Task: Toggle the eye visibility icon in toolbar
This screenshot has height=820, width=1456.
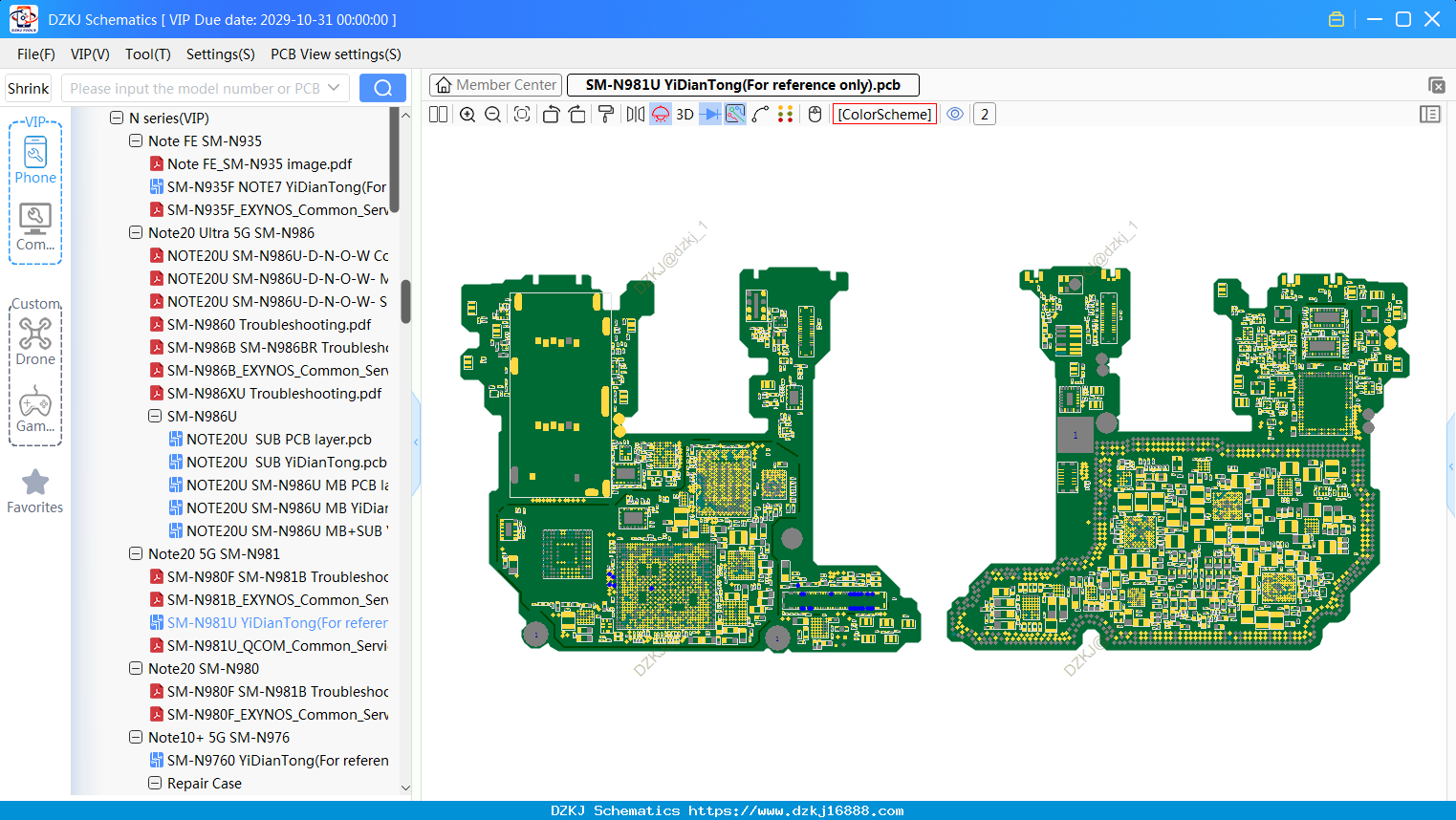Action: (955, 115)
